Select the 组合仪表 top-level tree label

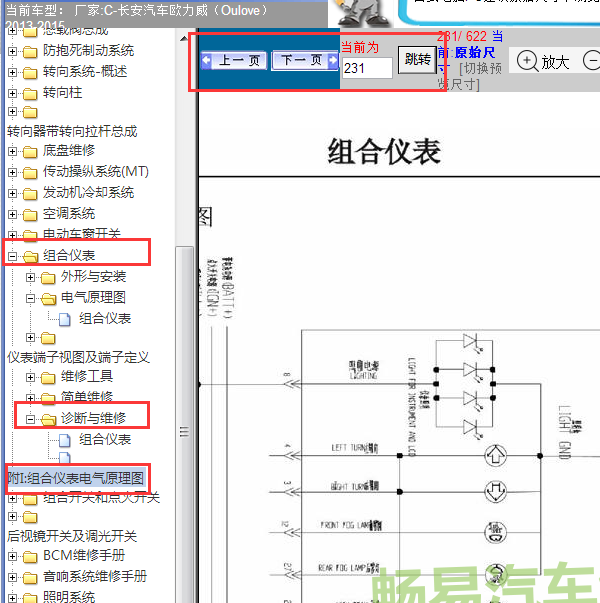pos(69,255)
